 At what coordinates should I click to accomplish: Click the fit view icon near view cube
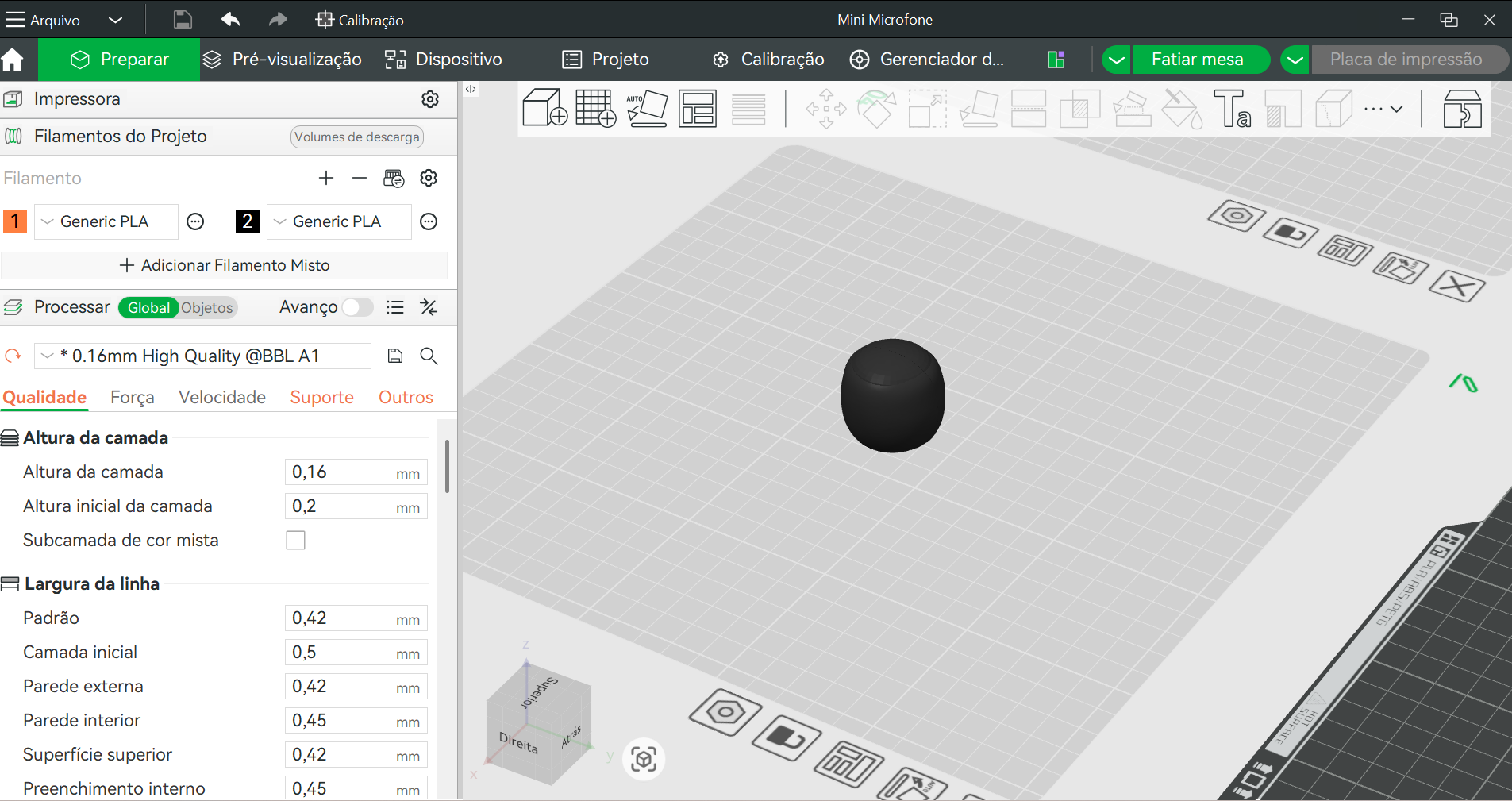[x=644, y=759]
